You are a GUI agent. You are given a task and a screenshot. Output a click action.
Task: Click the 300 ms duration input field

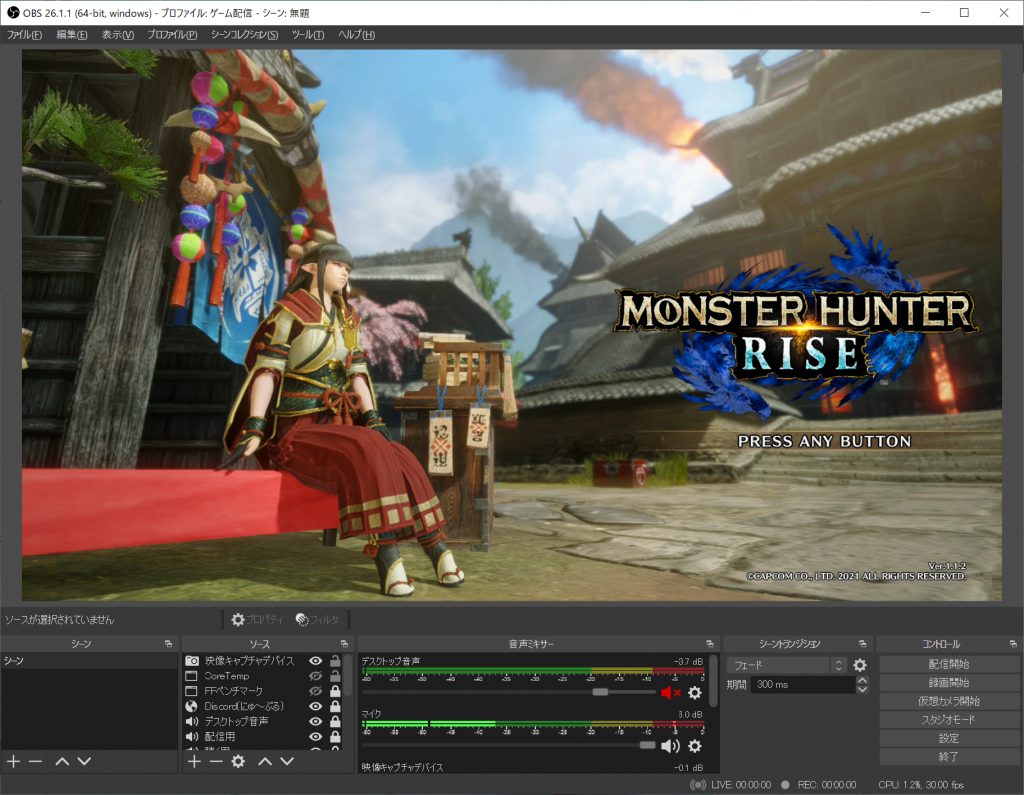point(803,685)
